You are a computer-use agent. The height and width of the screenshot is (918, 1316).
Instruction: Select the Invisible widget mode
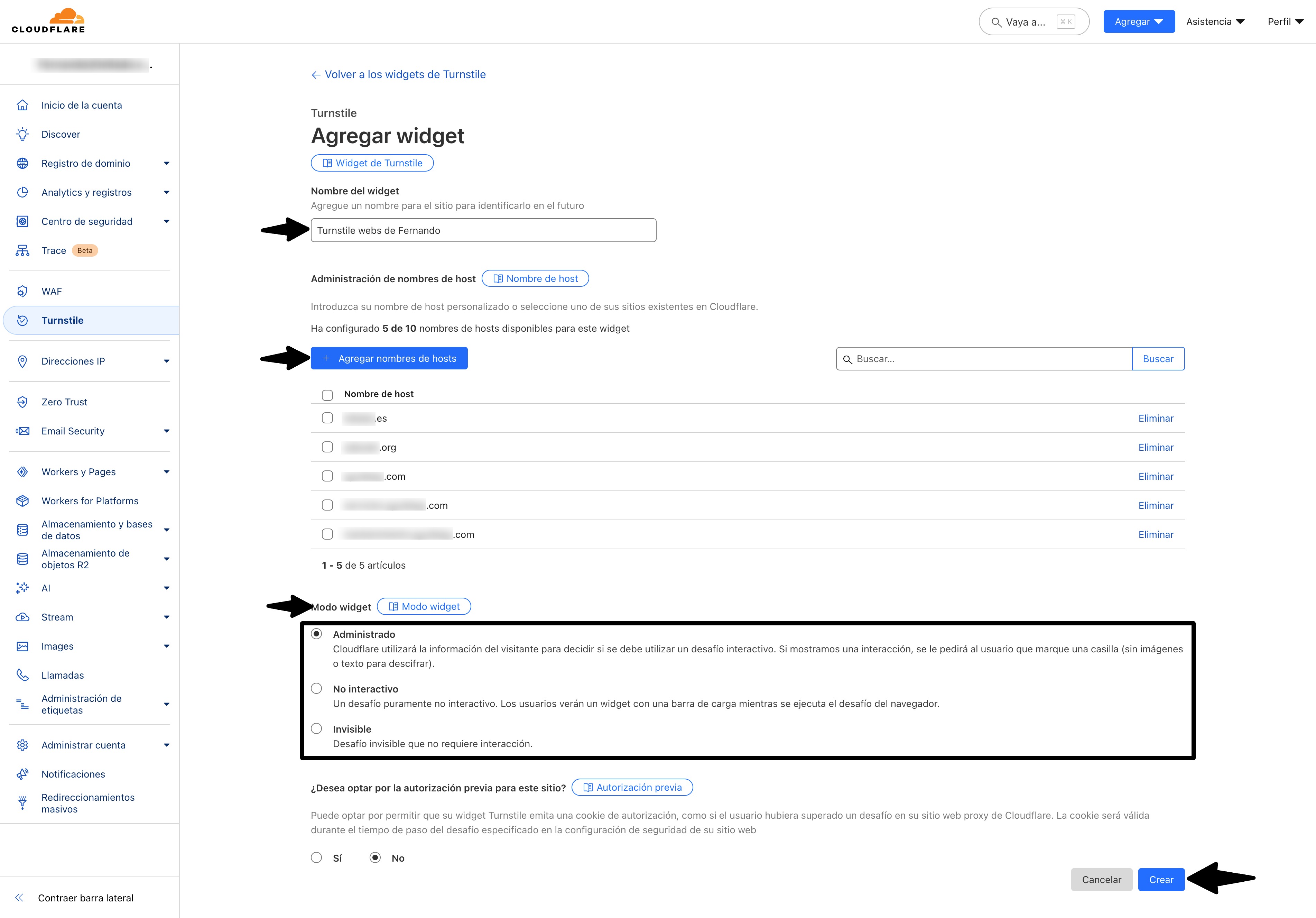pos(316,729)
